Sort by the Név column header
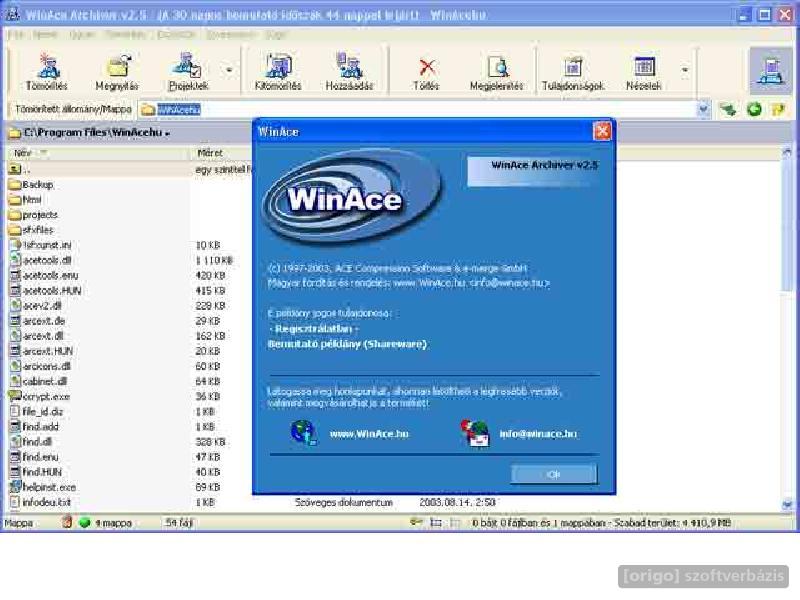The width and height of the screenshot is (800, 600). (x=23, y=153)
